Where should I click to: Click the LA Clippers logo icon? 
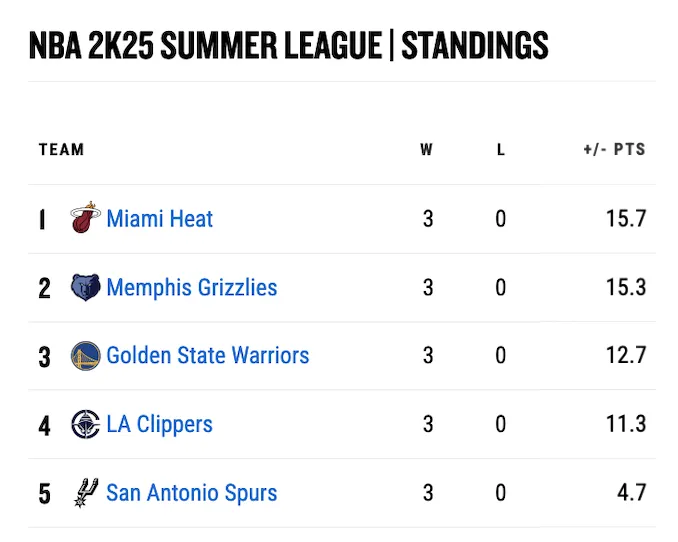point(86,424)
